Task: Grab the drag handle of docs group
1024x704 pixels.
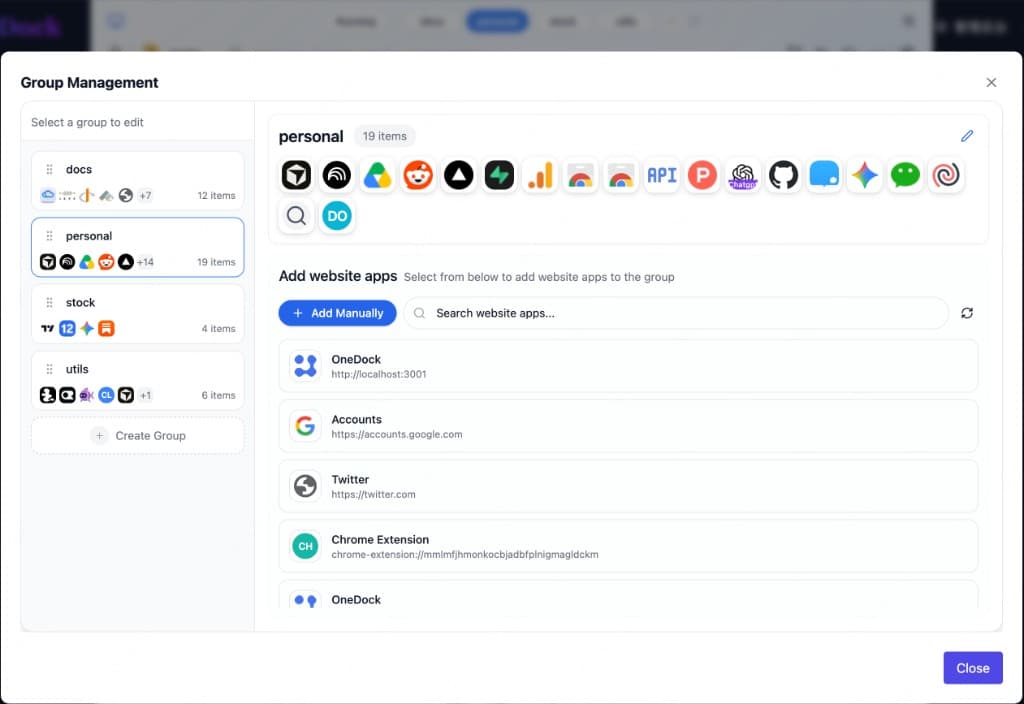Action: tap(49, 169)
